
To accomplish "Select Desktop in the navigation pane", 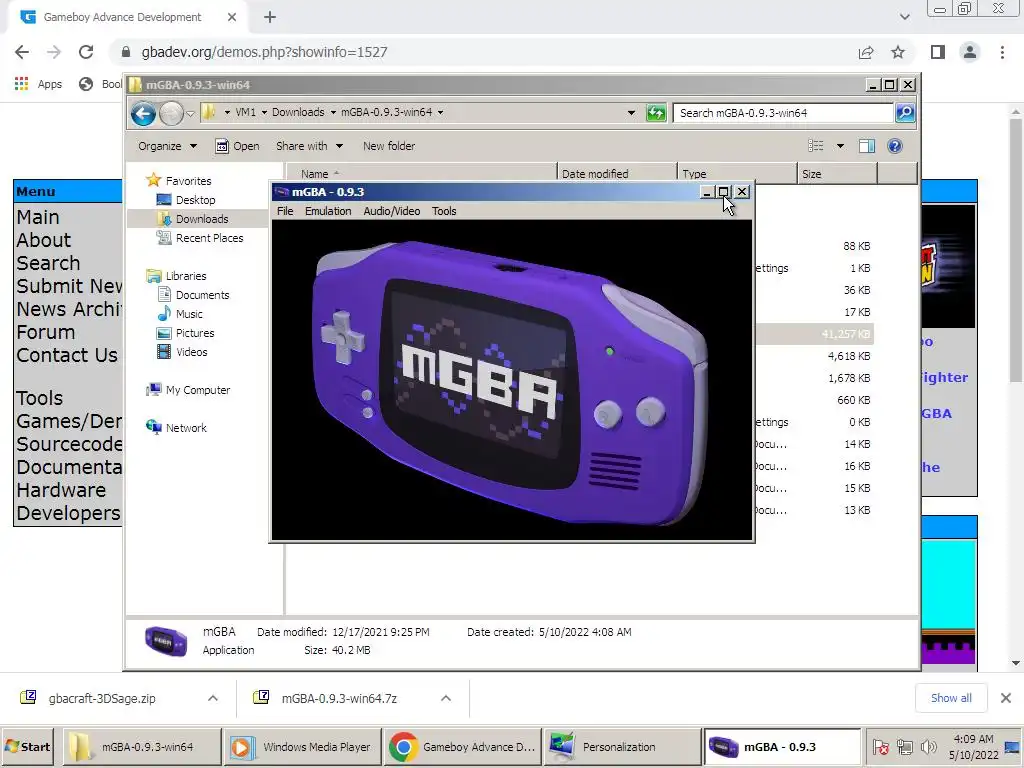I will (x=195, y=200).
